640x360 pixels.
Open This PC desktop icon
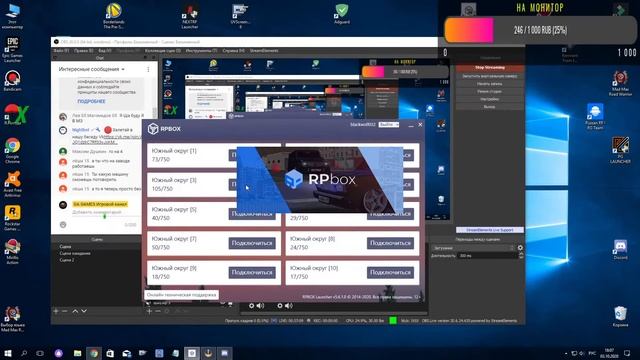(13, 16)
